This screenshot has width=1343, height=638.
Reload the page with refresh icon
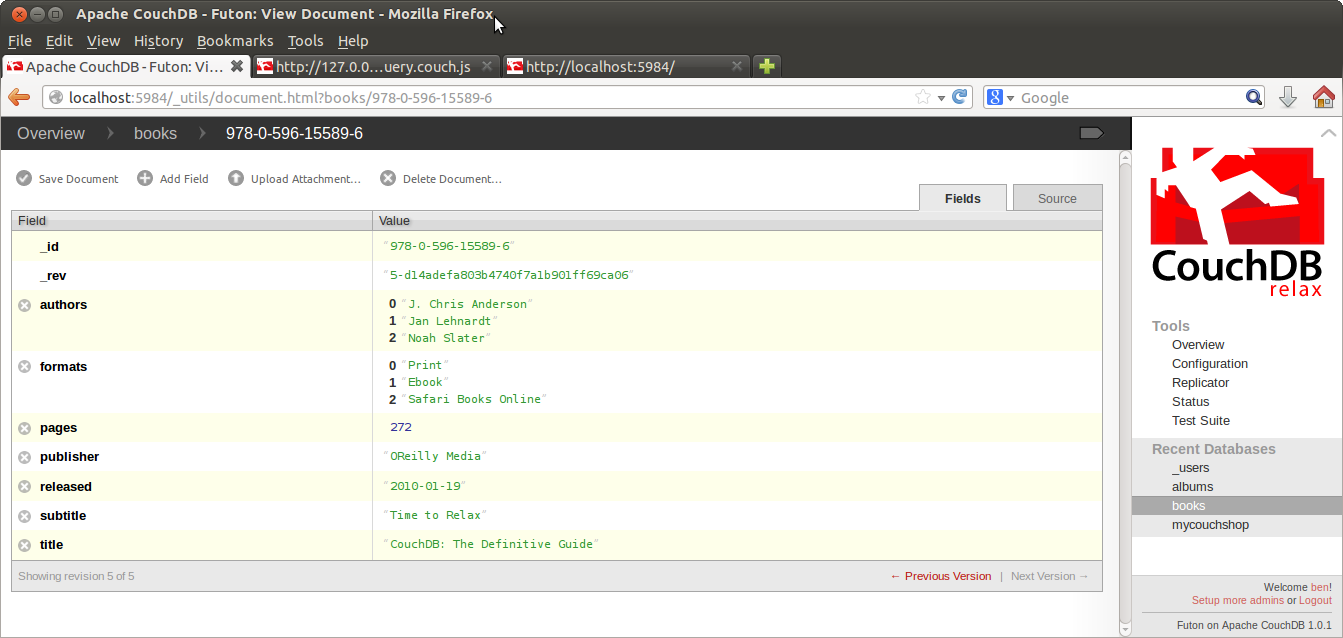click(x=960, y=97)
